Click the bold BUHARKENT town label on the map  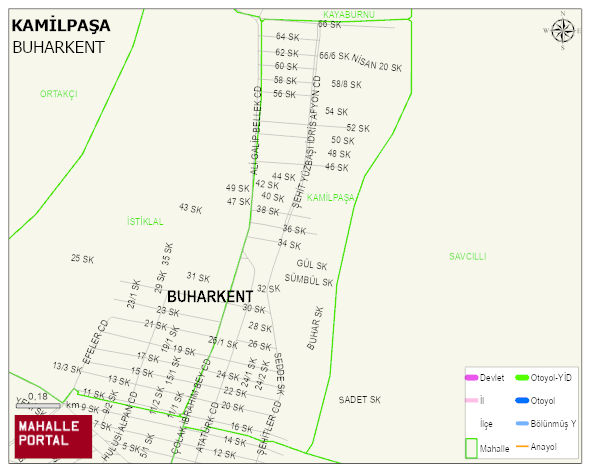coord(210,297)
